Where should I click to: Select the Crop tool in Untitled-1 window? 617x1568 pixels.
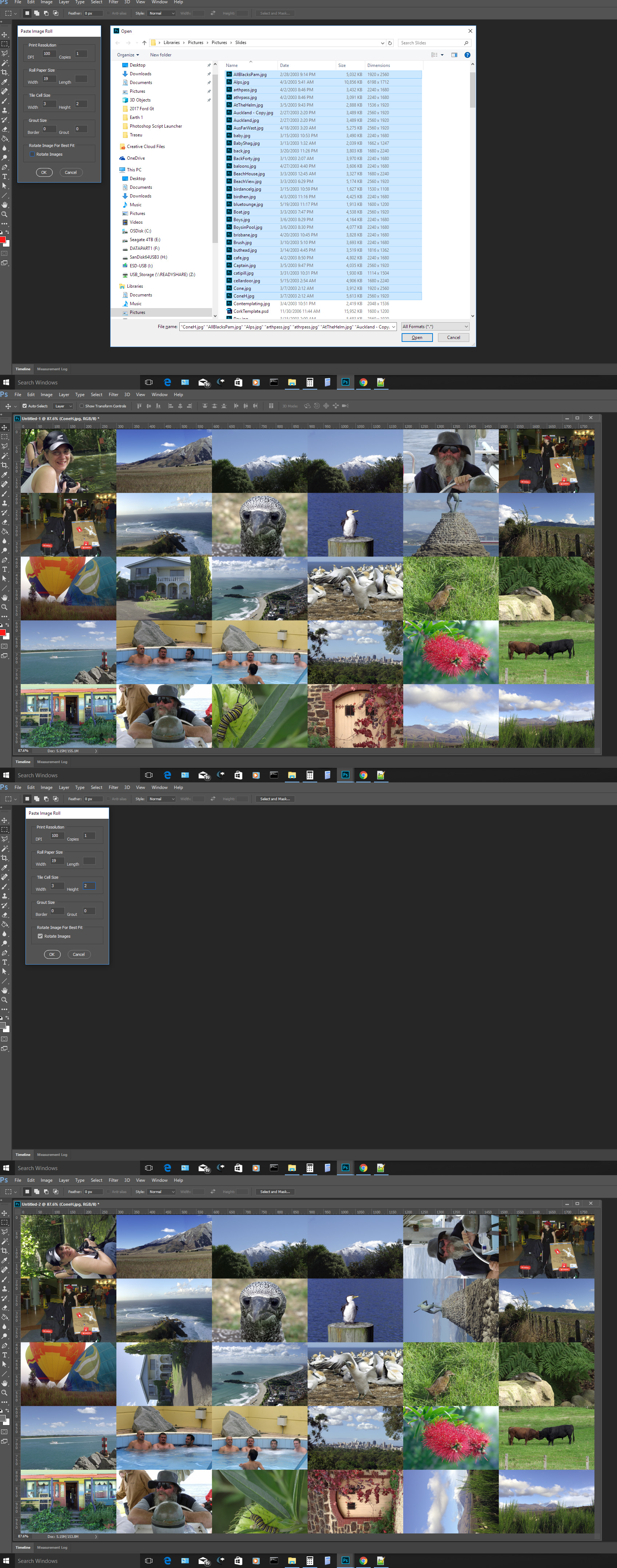pyautogui.click(x=5, y=465)
